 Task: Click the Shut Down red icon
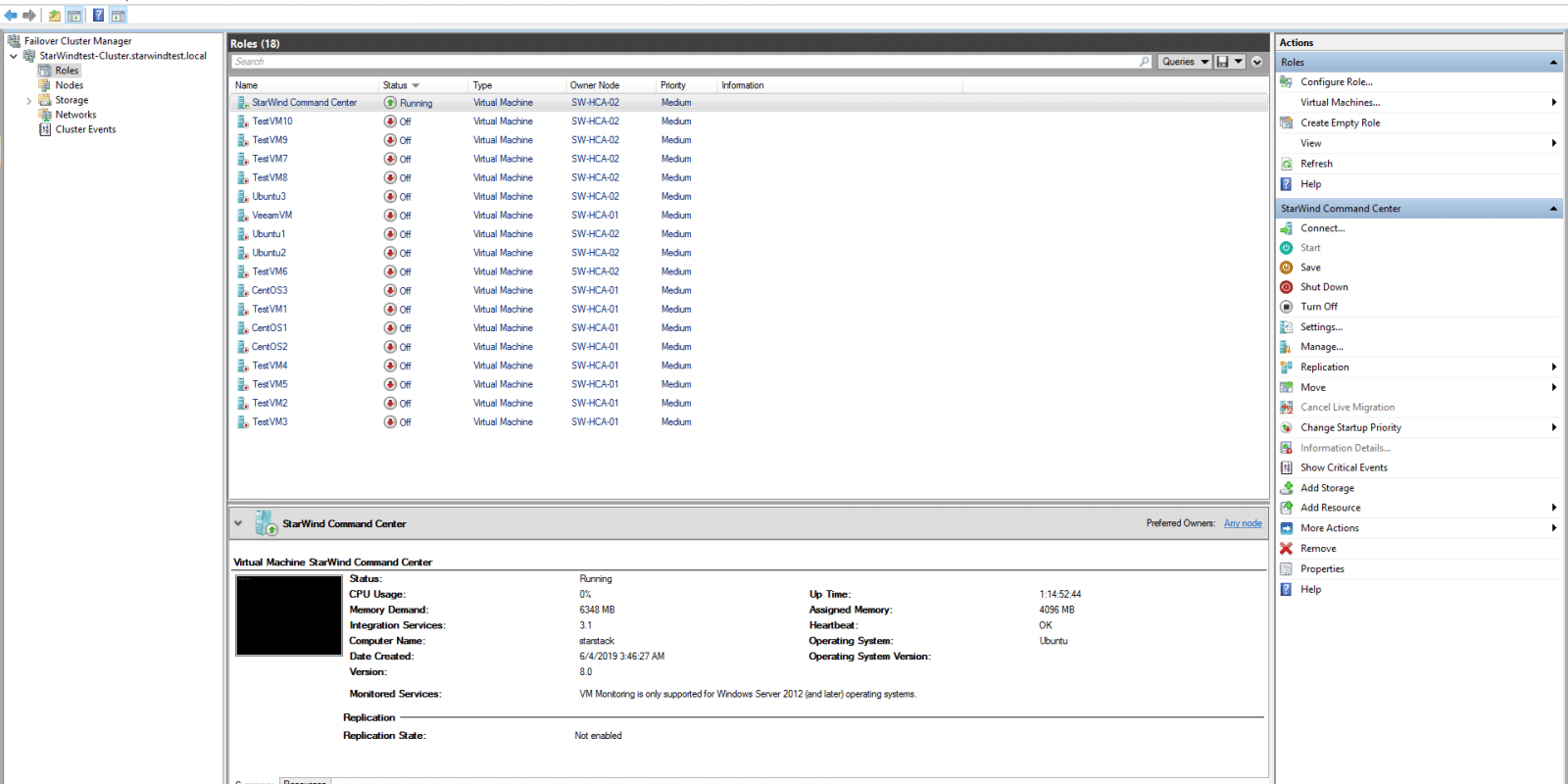point(1287,287)
